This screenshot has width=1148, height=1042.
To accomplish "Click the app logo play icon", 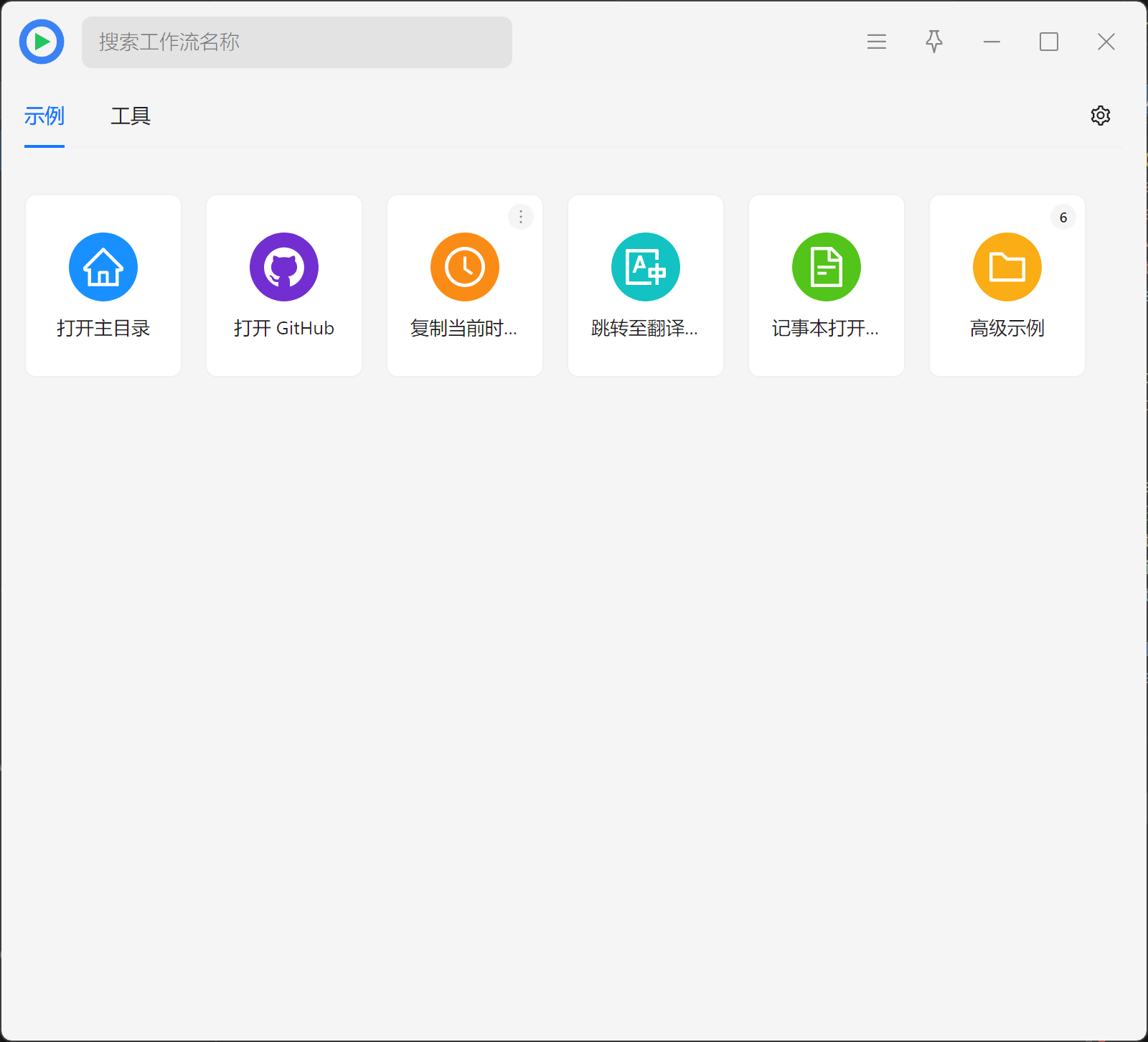I will point(42,42).
